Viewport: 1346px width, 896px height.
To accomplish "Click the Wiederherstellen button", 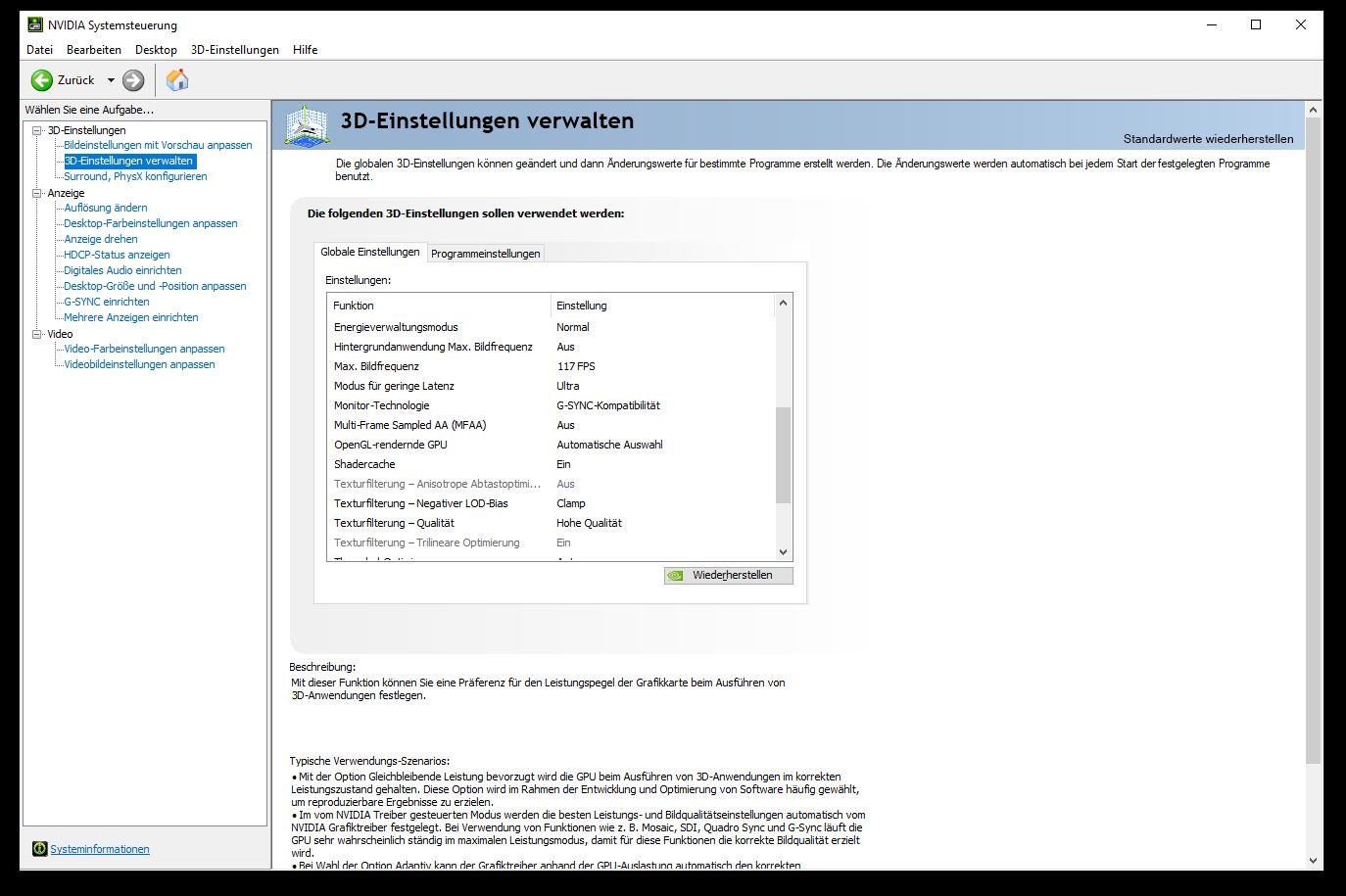I will [x=728, y=576].
